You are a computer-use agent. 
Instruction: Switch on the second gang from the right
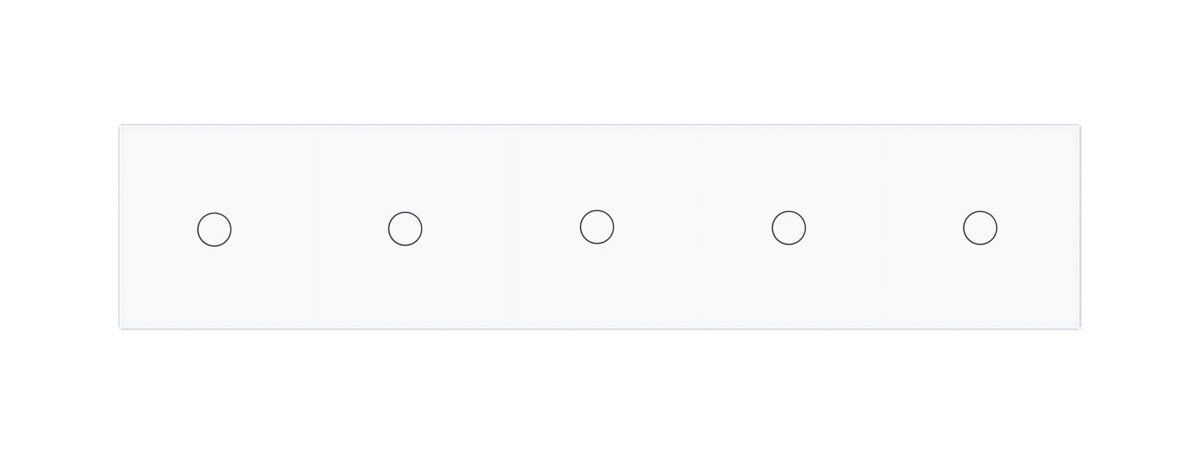point(789,228)
